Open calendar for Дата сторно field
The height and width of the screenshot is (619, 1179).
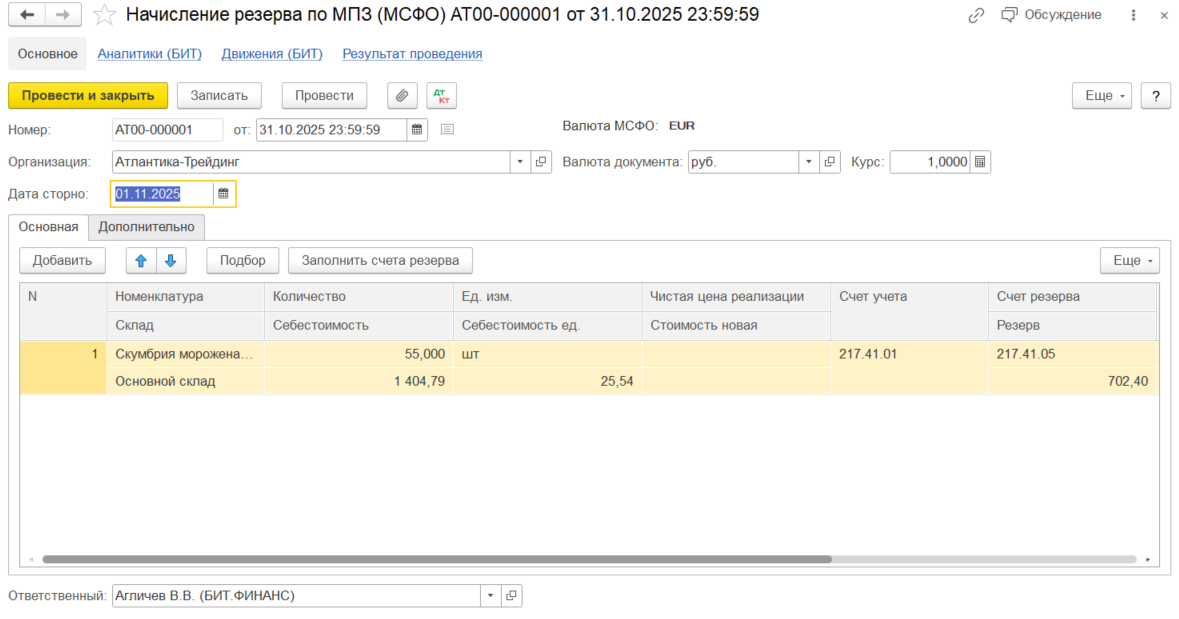[x=224, y=194]
